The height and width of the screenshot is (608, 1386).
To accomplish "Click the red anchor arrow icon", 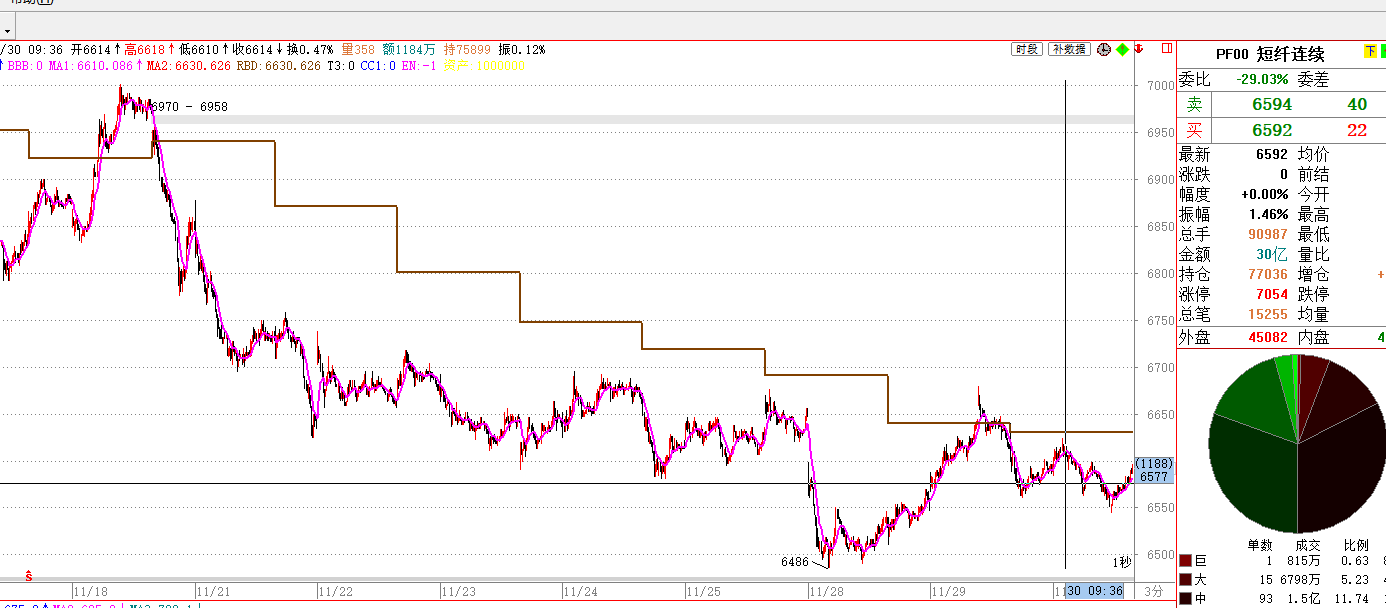I will (x=1140, y=49).
